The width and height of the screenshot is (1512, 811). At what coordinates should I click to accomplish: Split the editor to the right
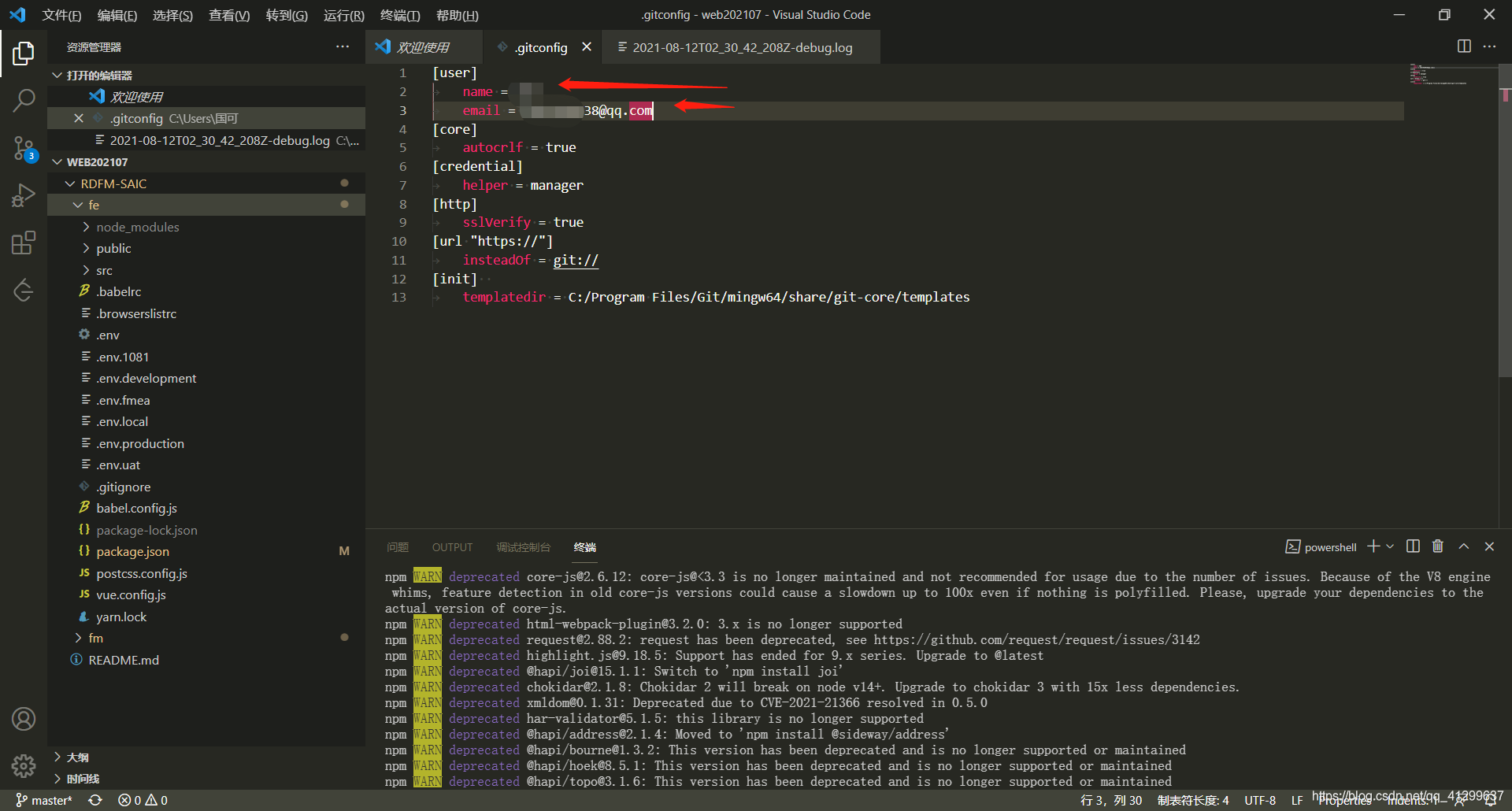(x=1464, y=46)
